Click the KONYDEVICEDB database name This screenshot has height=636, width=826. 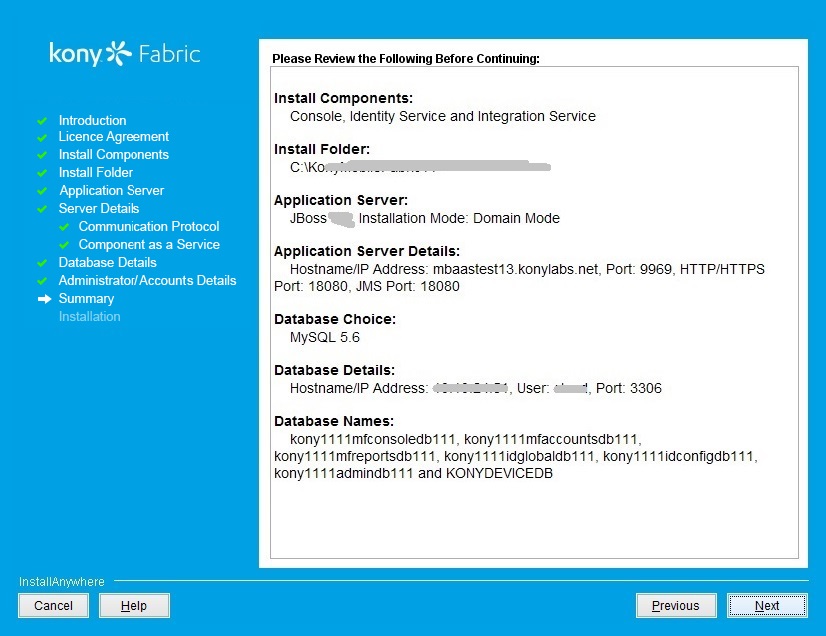pos(499,473)
